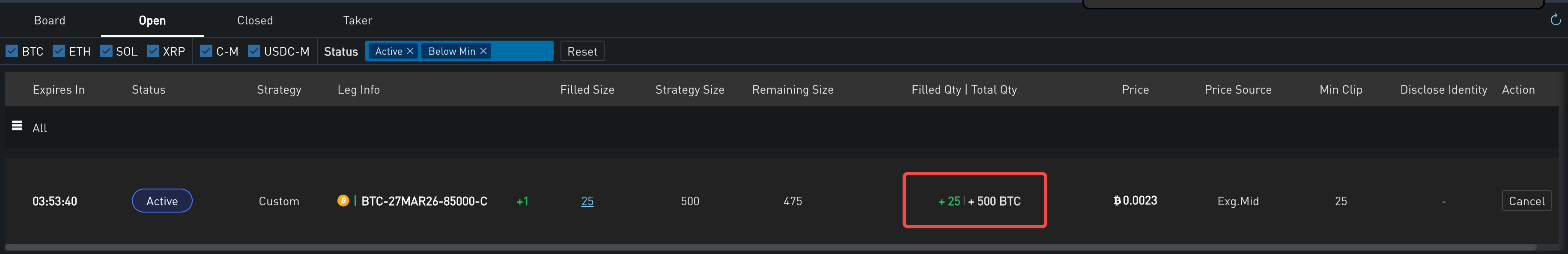
Task: Open the Closed tab
Action: [x=255, y=21]
